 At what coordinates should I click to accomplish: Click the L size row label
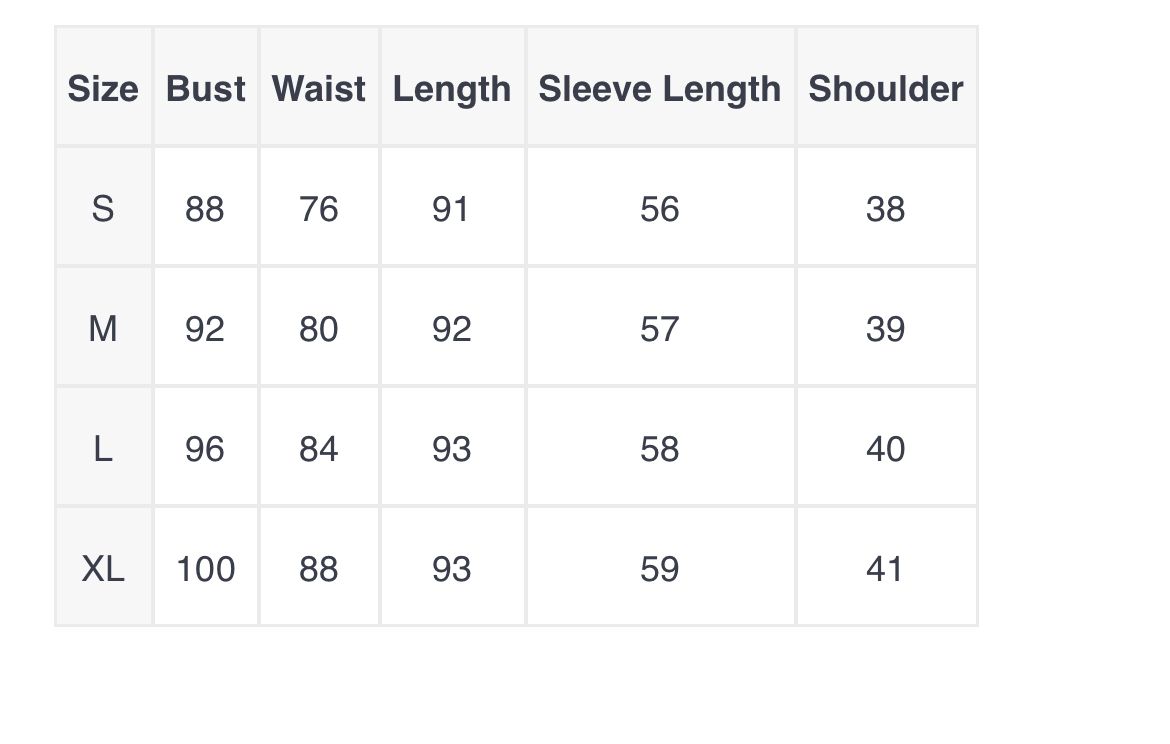tap(103, 449)
